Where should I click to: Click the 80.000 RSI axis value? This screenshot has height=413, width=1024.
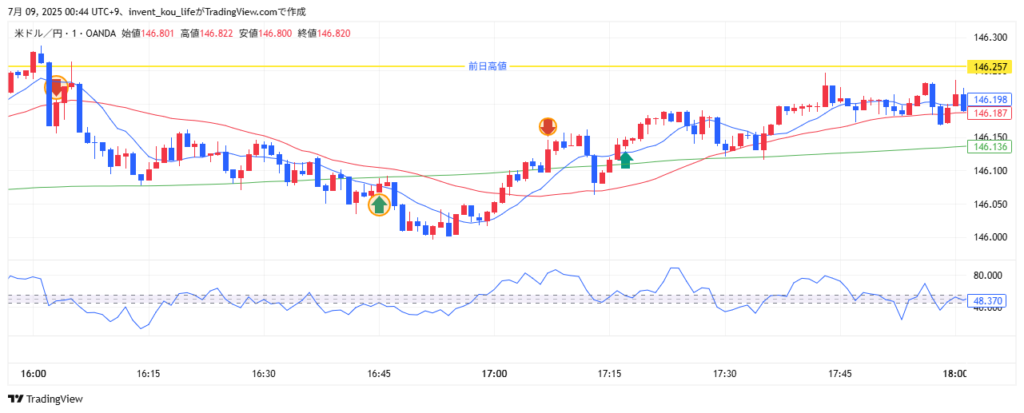(988, 276)
